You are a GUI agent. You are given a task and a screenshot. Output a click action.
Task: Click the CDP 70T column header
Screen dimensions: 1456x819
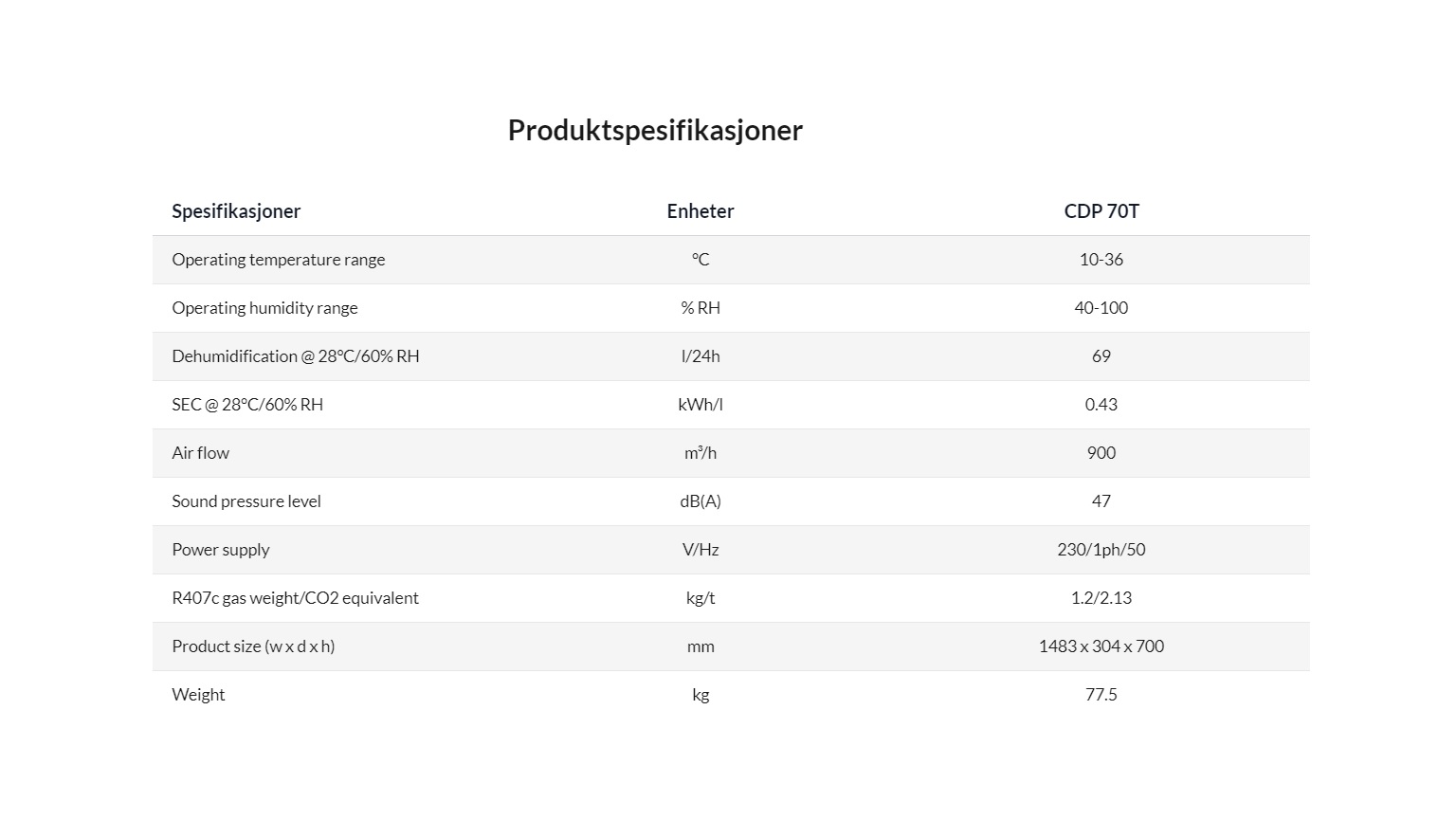tap(1101, 211)
